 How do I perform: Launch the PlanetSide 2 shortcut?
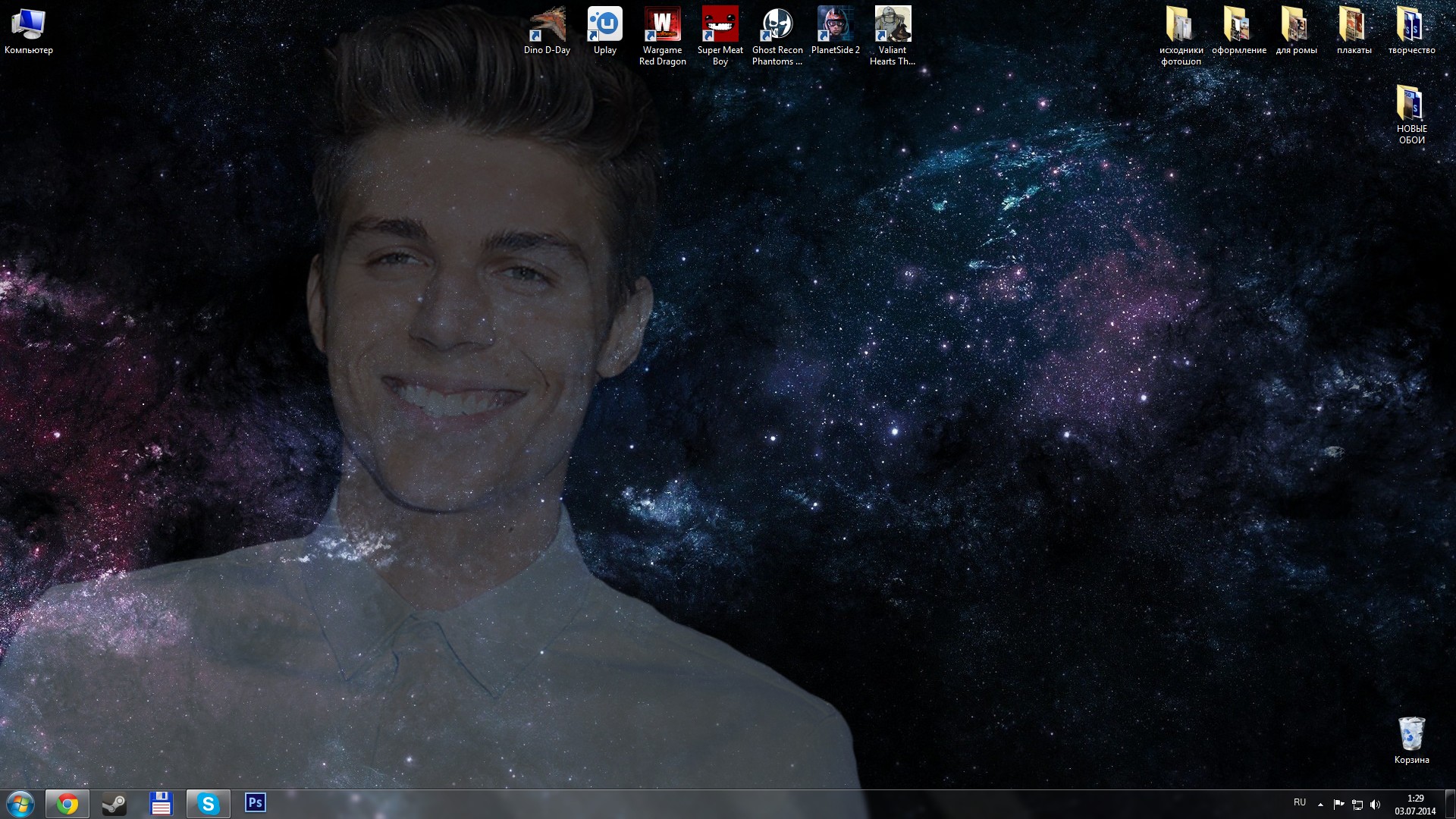tap(835, 26)
